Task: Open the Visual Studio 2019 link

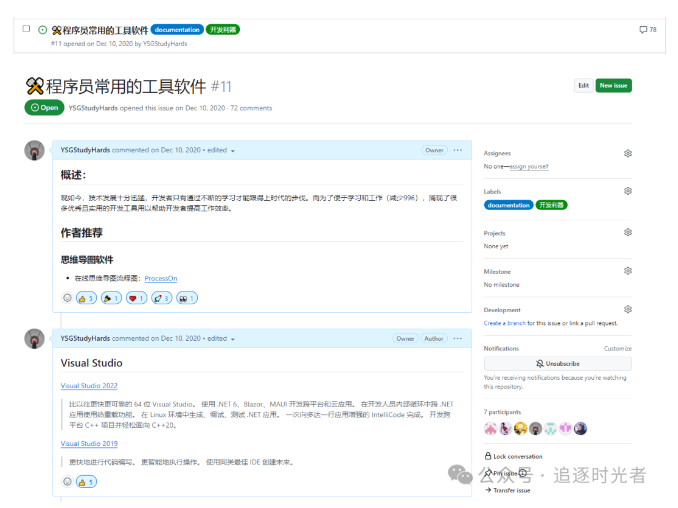Action: pyautogui.click(x=89, y=444)
